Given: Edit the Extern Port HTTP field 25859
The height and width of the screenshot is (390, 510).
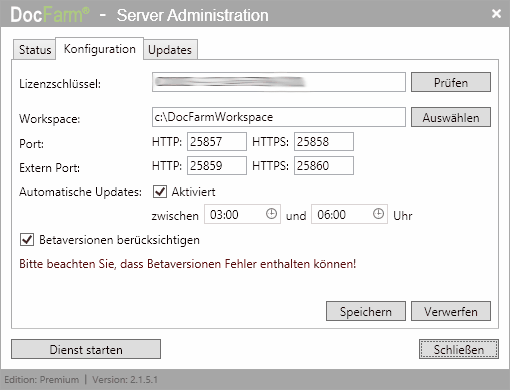Looking at the screenshot, I should (217, 166).
